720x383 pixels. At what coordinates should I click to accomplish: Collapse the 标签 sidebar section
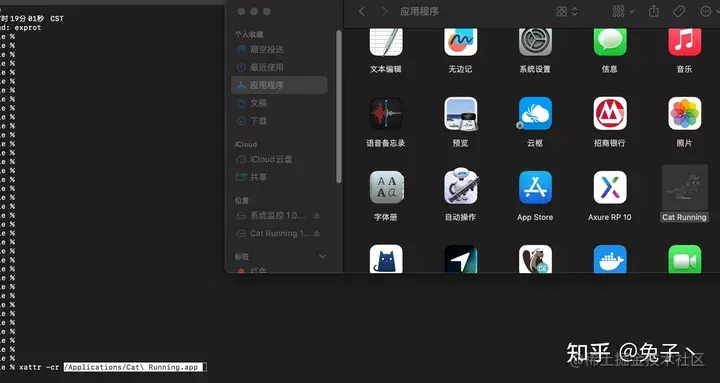click(x=323, y=256)
